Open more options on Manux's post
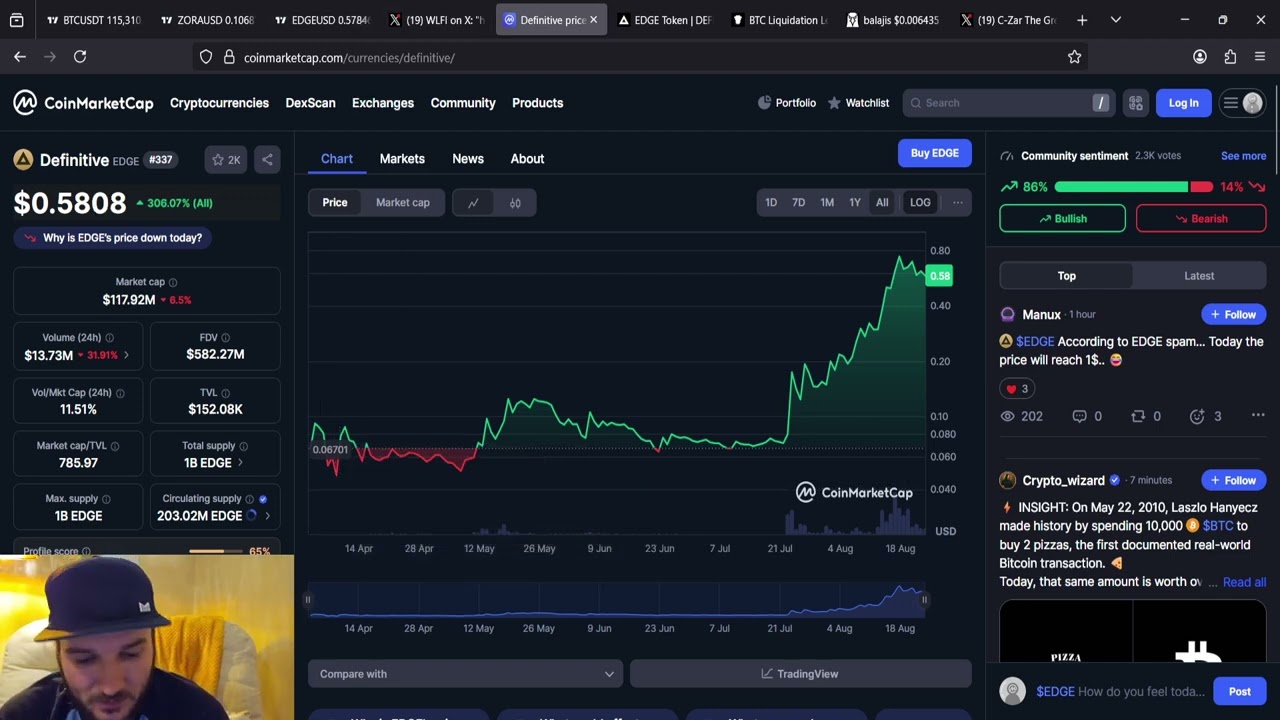Viewport: 1280px width, 720px height. (1258, 416)
